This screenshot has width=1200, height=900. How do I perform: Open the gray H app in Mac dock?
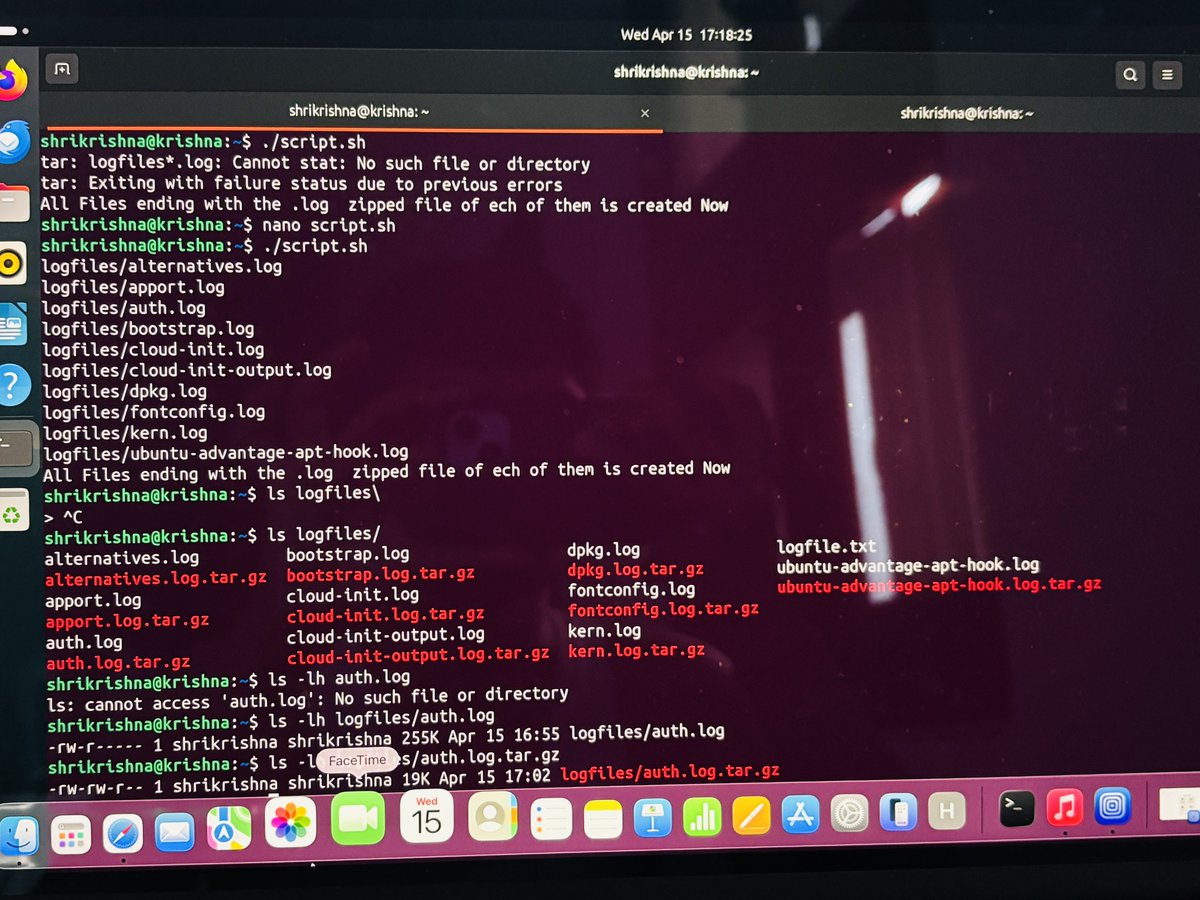tap(946, 809)
